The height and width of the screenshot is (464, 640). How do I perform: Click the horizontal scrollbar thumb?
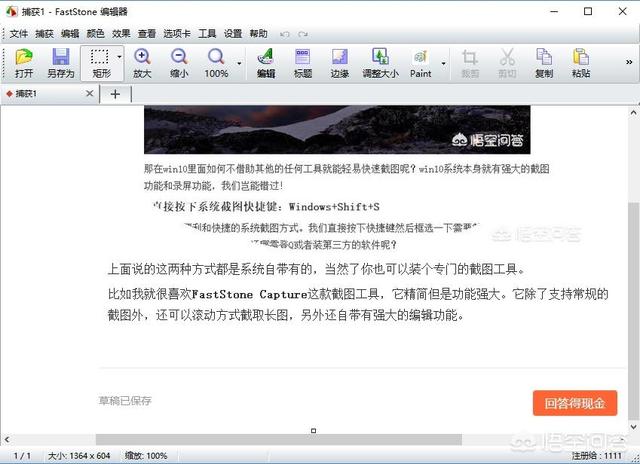279,440
